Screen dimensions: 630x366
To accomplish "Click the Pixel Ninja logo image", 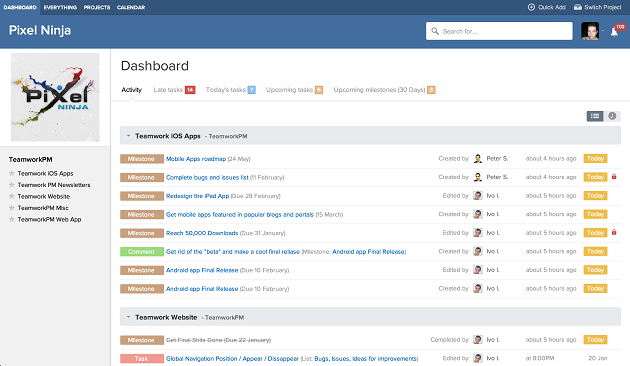I will pos(55,97).
